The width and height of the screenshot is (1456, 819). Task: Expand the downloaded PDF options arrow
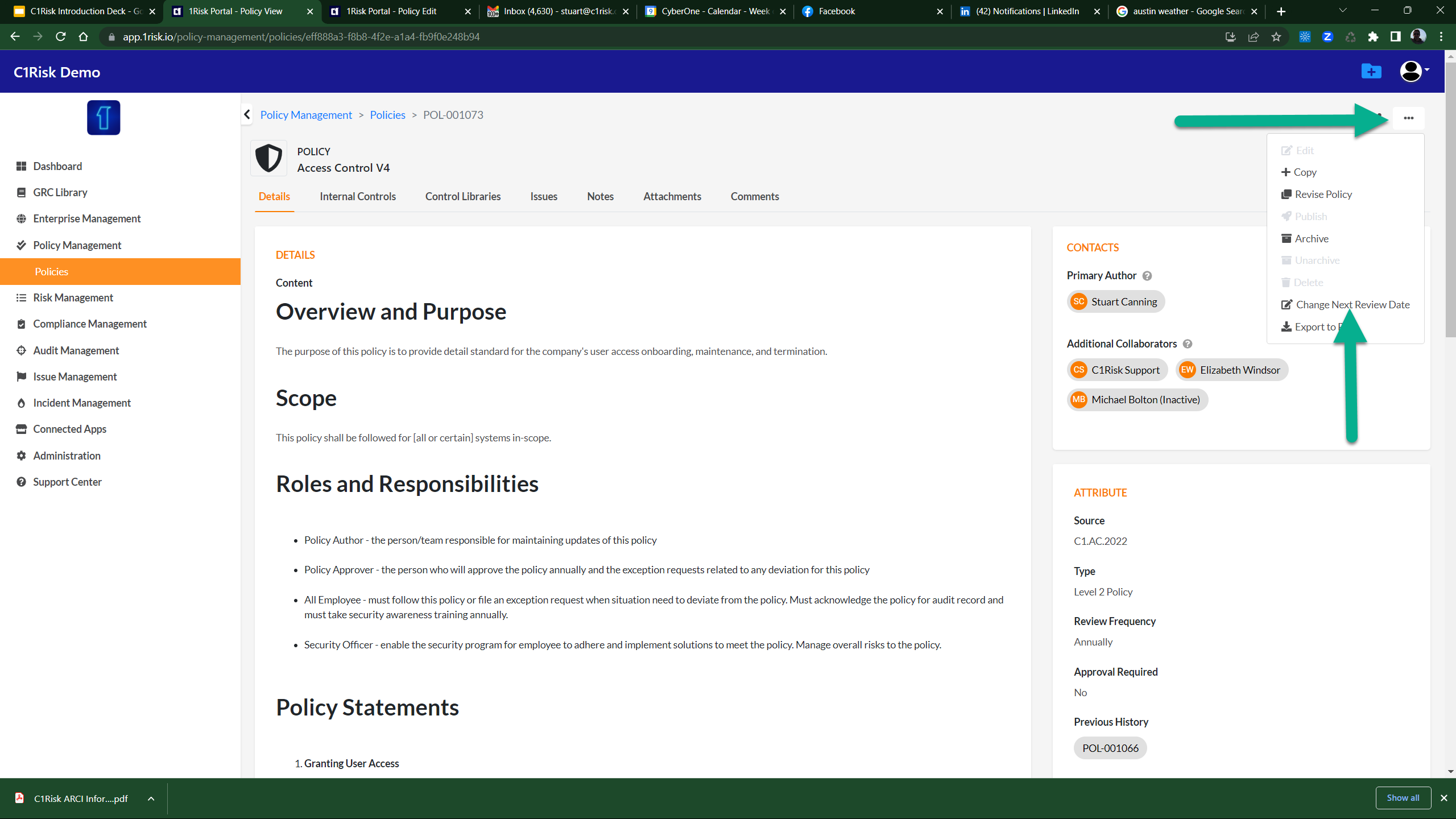pos(151,799)
